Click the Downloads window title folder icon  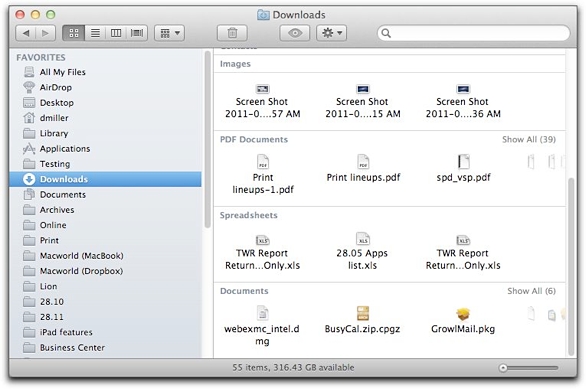point(263,15)
